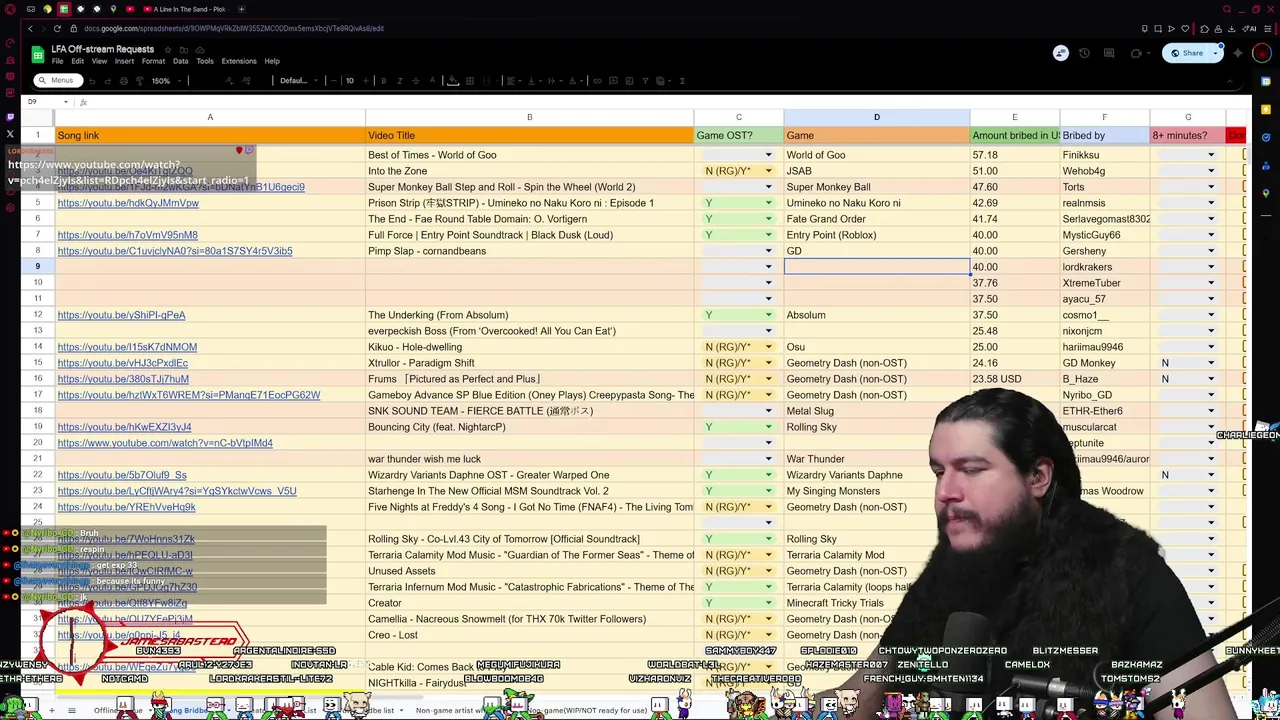Open fill color picker in toolbar
Image resolution: width=1280 pixels, height=720 pixels.
(452, 81)
